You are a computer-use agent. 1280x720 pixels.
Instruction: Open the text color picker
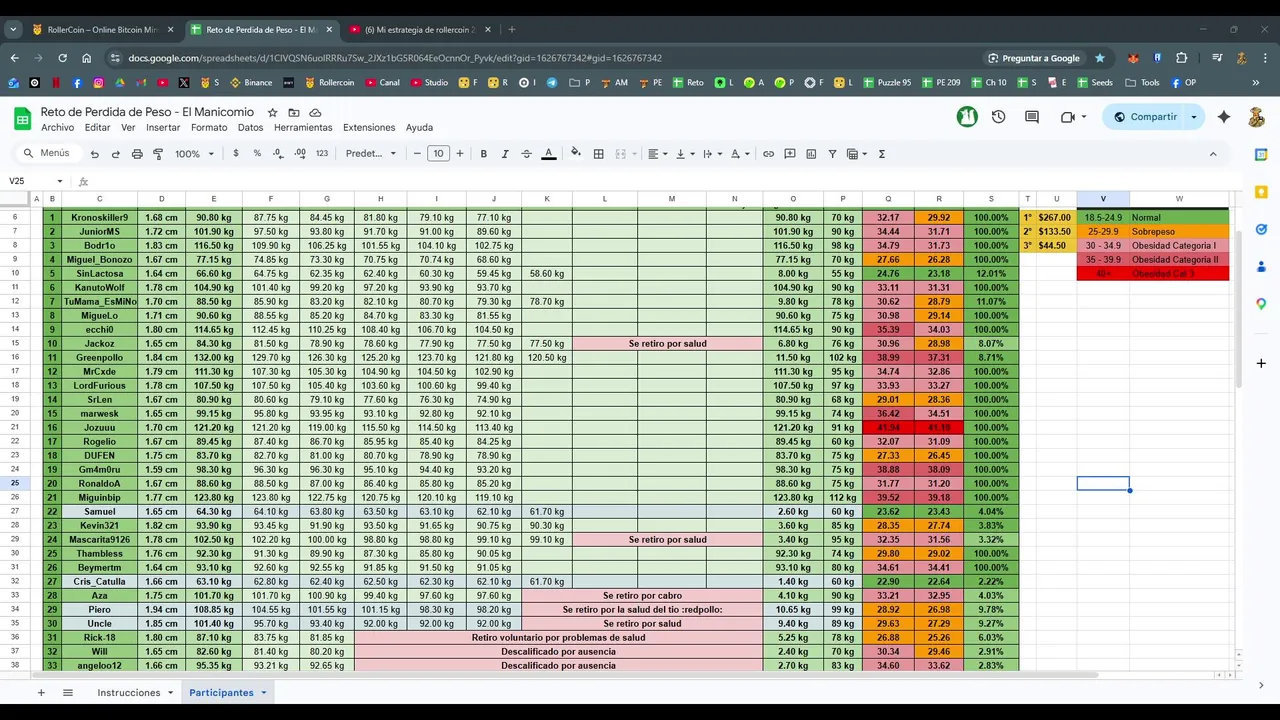(x=548, y=154)
